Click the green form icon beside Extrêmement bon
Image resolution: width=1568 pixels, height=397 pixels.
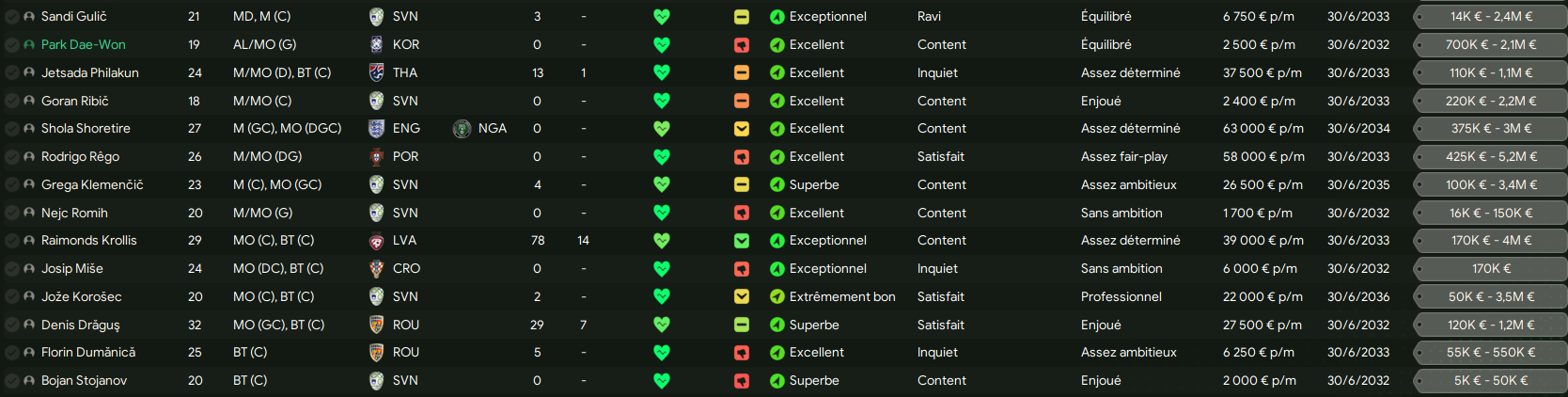click(777, 297)
